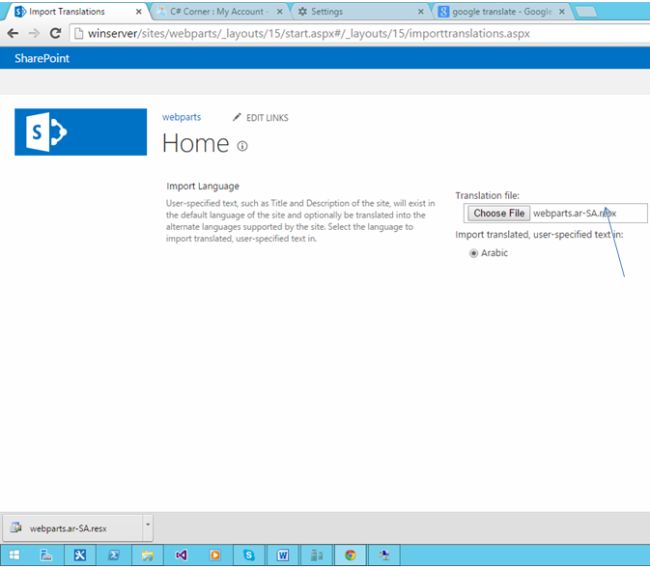
Task: Reload the page with the refresh icon
Action: click(55, 33)
